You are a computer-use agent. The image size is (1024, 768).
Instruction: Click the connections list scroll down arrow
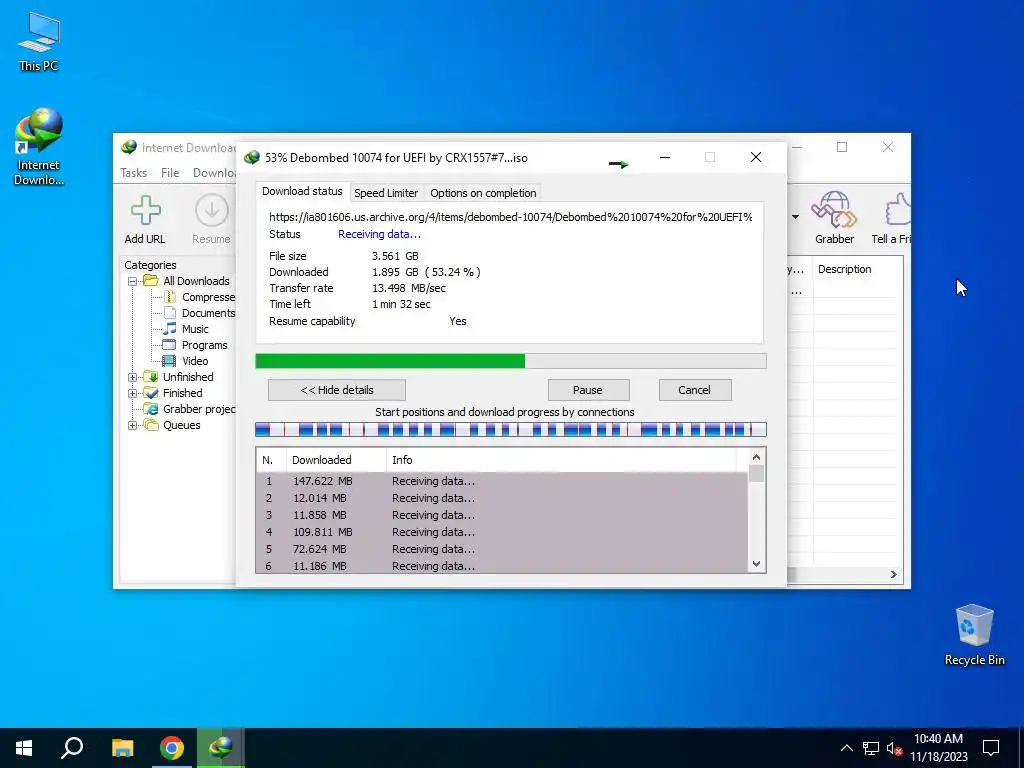[756, 564]
